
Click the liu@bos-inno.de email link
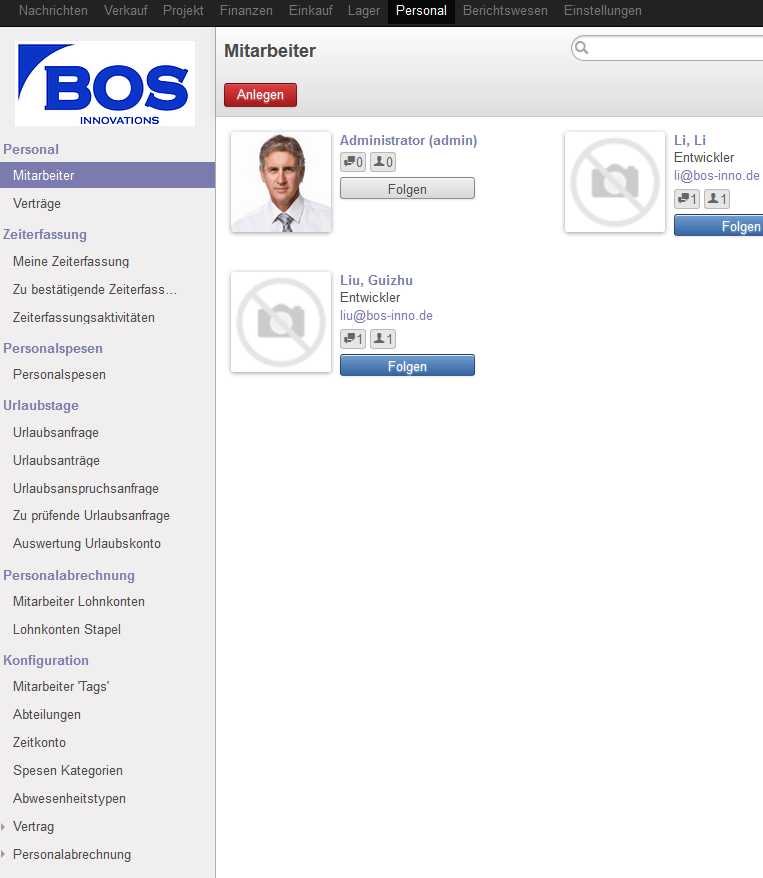pyautogui.click(x=386, y=316)
